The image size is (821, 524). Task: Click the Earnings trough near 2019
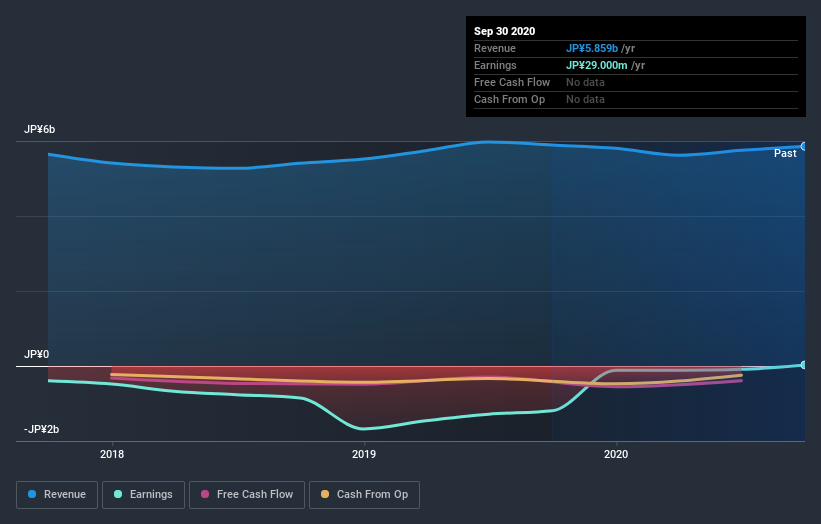pos(362,429)
